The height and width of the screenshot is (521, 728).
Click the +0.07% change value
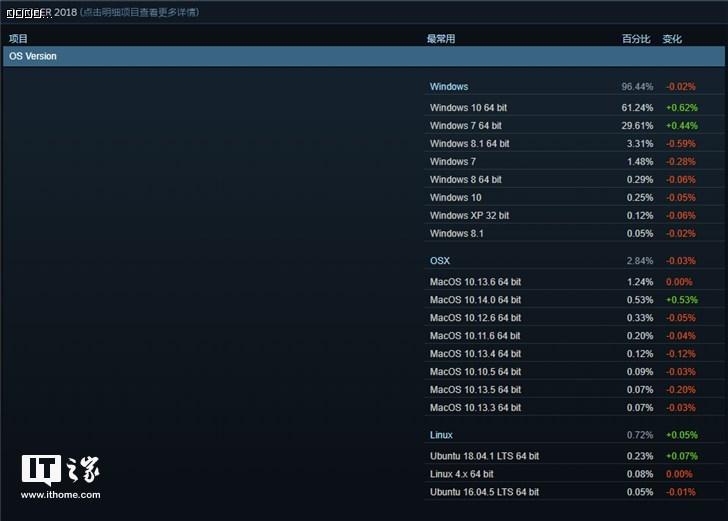682,456
